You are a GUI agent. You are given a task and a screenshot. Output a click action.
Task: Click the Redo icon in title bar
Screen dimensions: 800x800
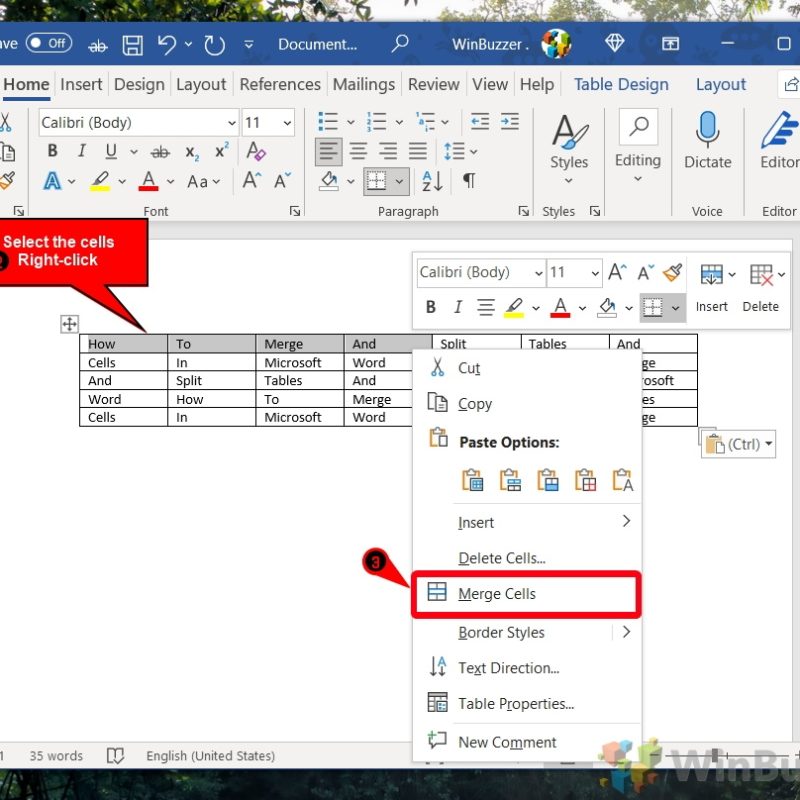214,45
